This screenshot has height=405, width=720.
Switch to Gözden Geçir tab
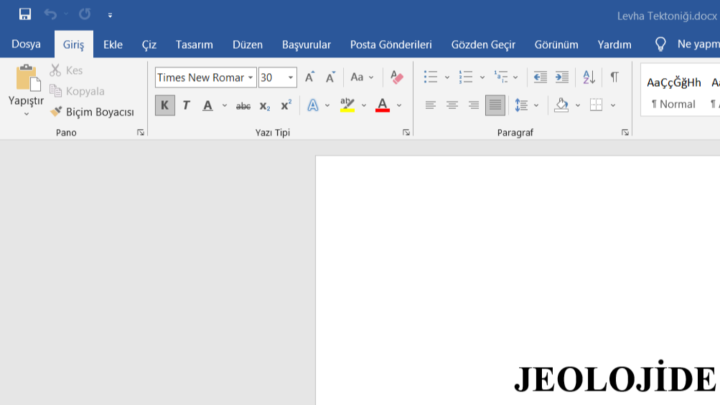(483, 45)
